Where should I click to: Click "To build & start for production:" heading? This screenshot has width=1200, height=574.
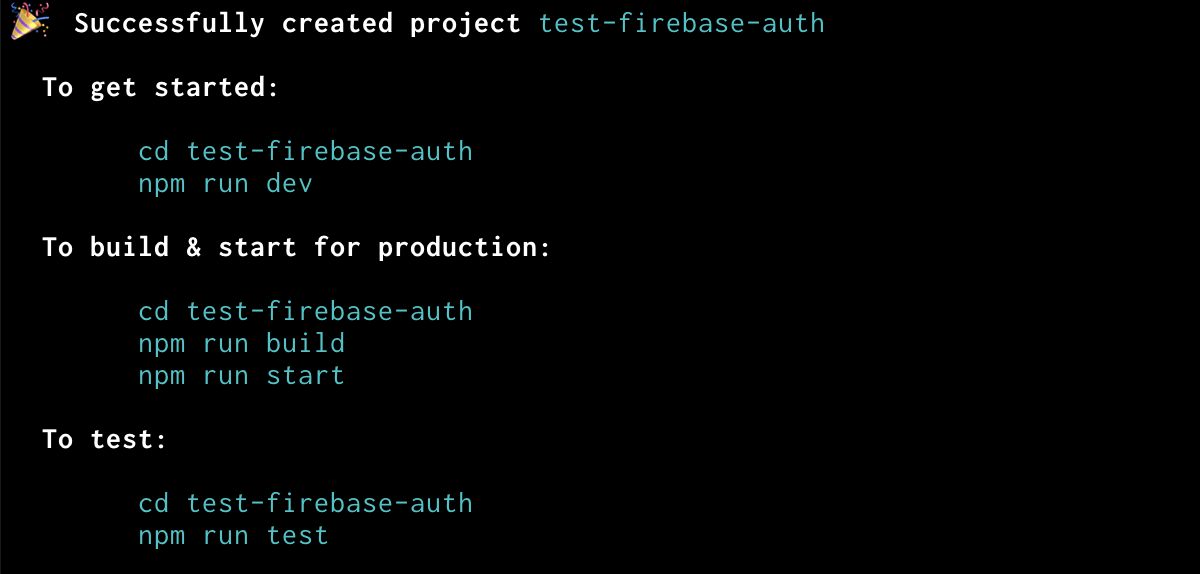(x=297, y=247)
